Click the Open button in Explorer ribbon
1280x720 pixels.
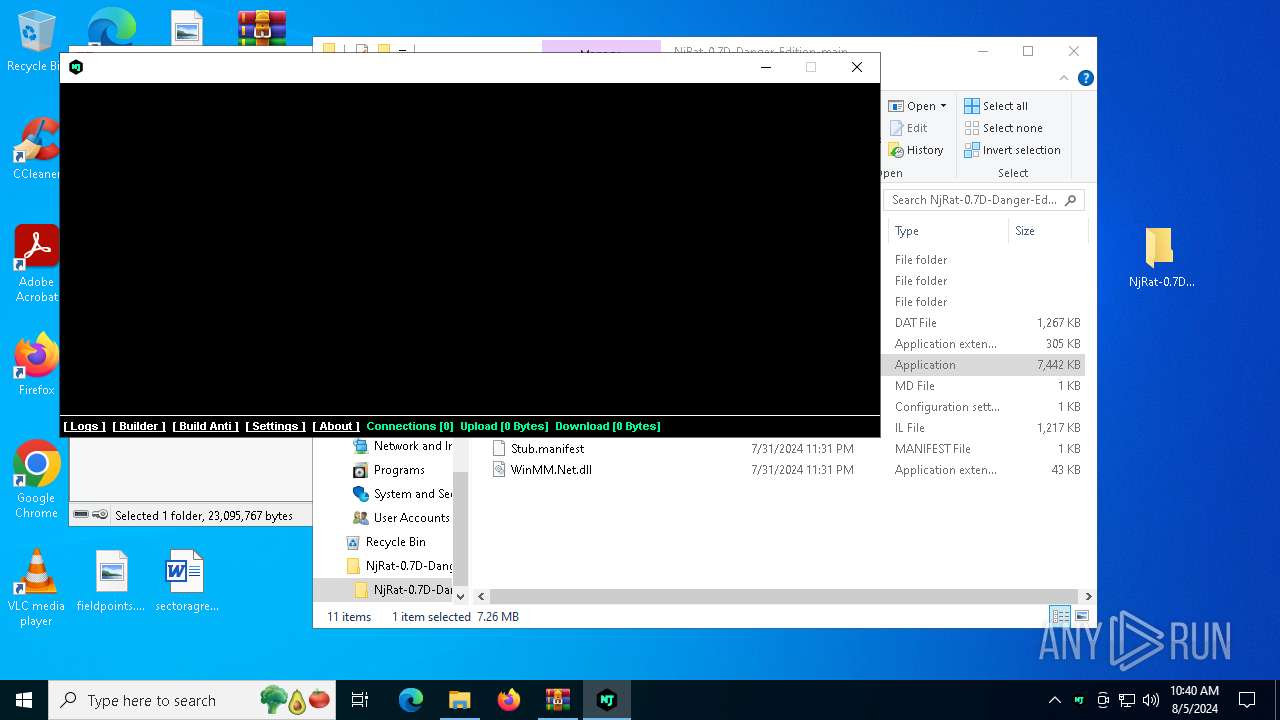[x=912, y=106]
